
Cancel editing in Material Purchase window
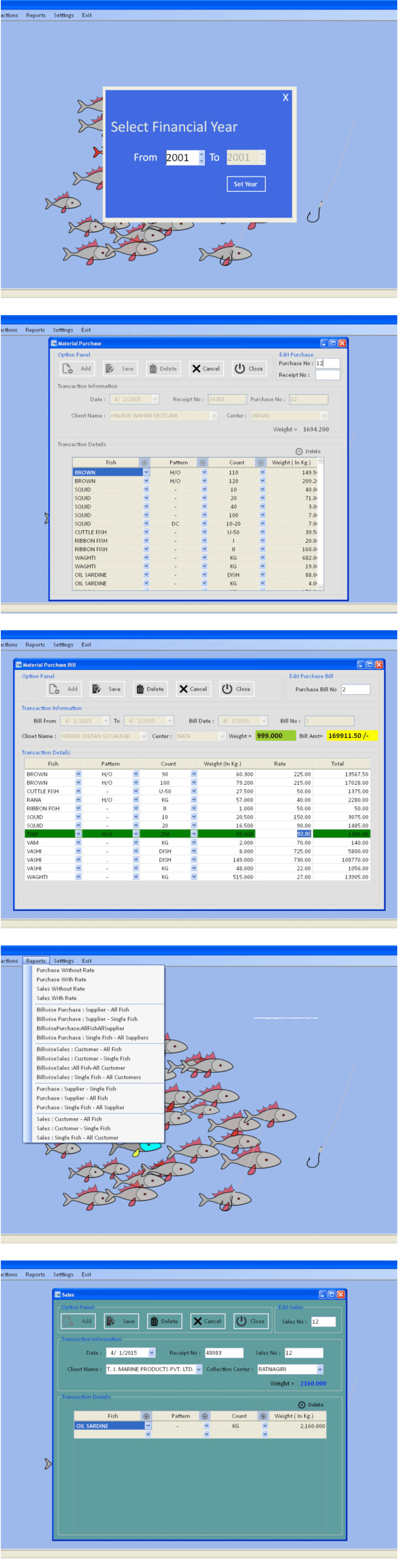point(206,368)
